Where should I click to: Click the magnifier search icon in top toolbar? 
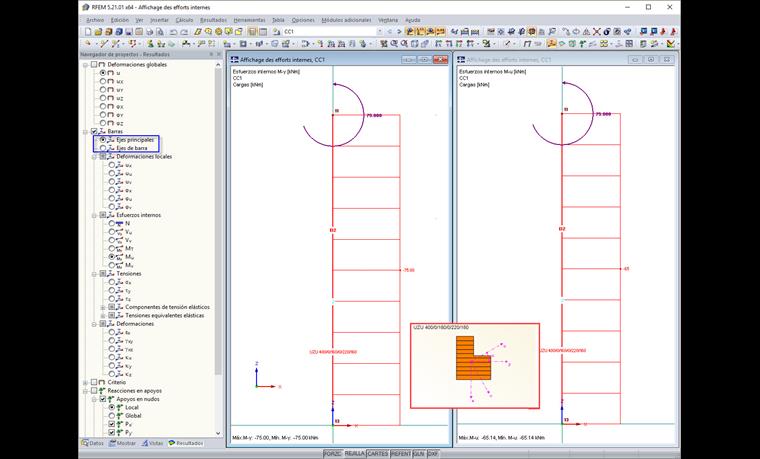551,32
